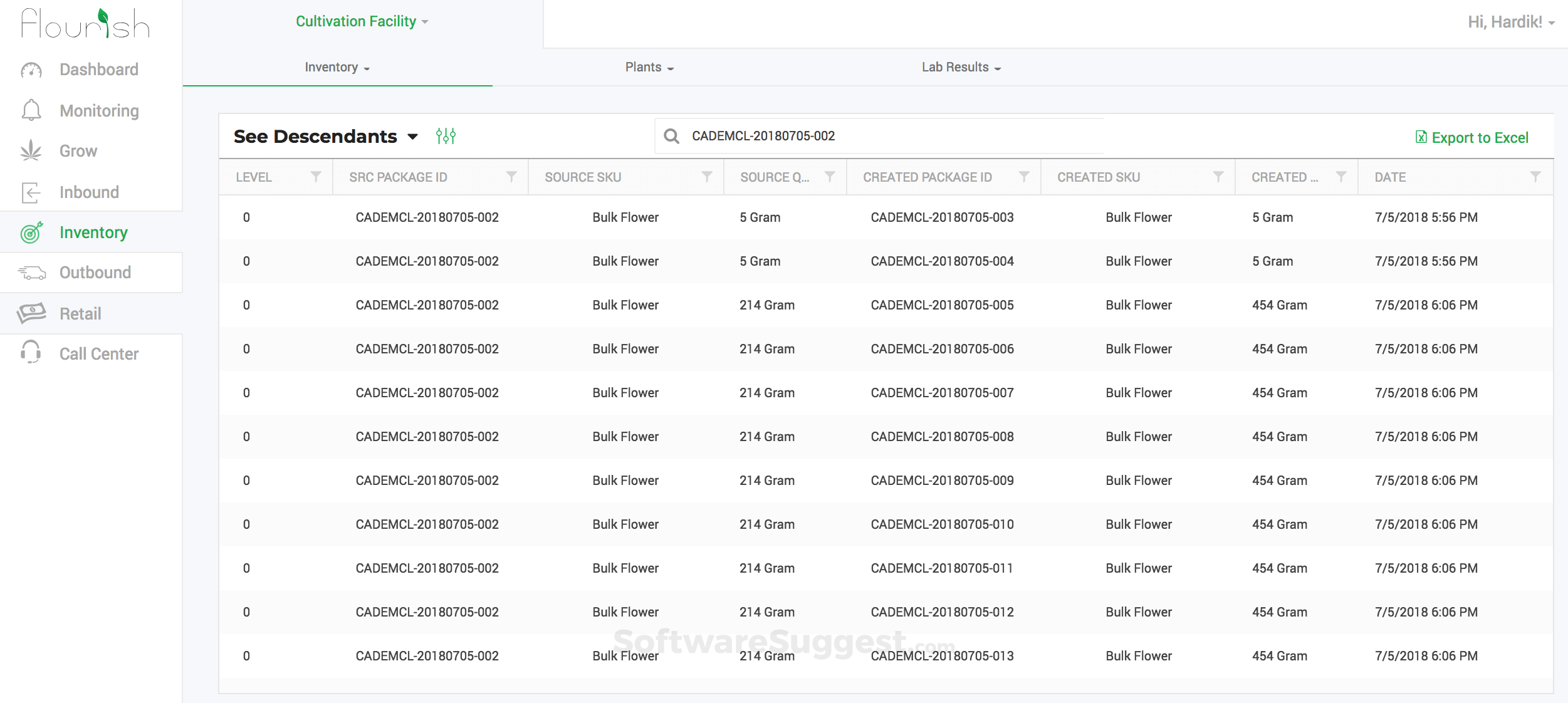1568x703 pixels.
Task: Open package CADEMCL-20180705-003 row
Action: (941, 217)
